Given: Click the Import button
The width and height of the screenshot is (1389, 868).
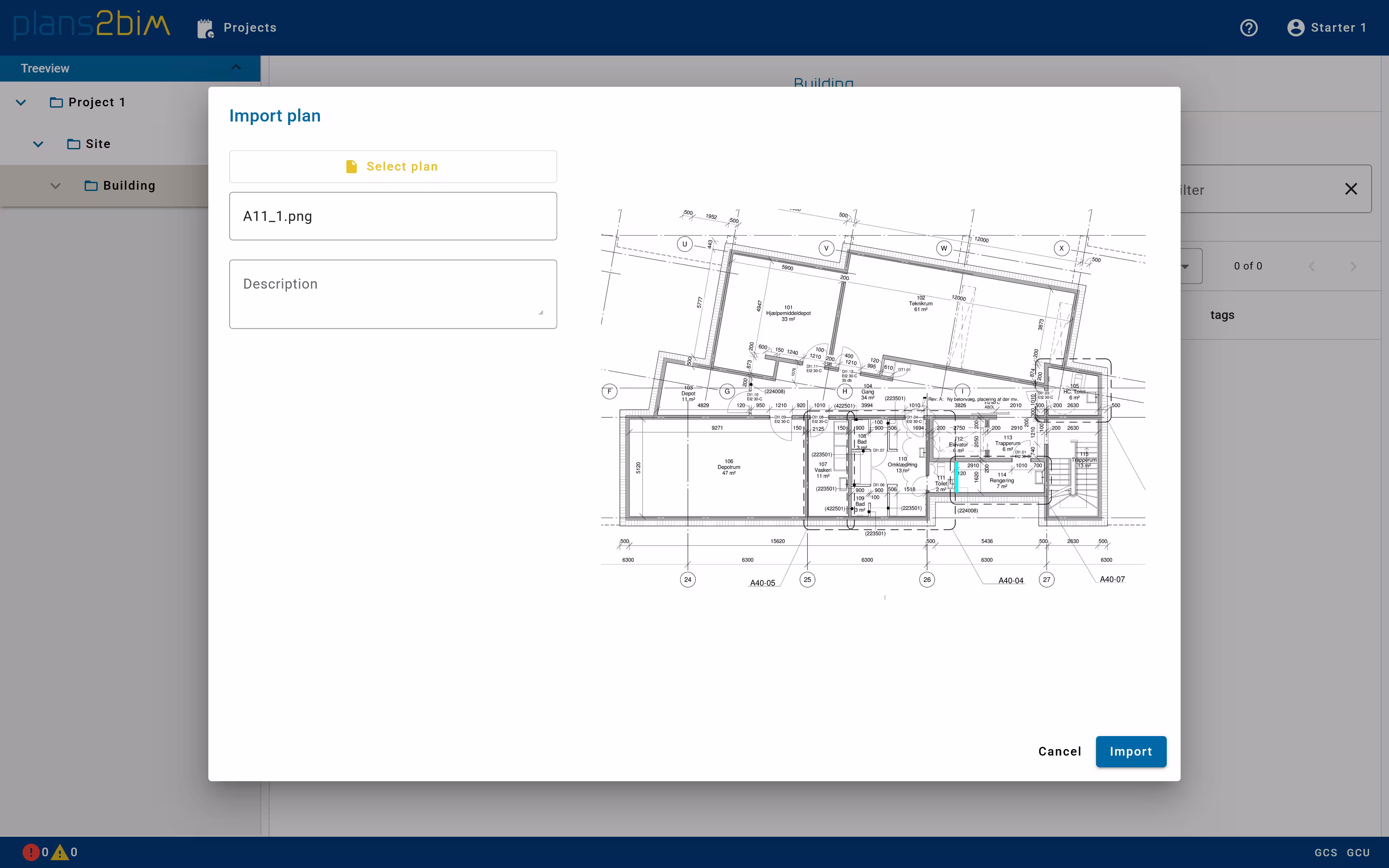Looking at the screenshot, I should pos(1130,751).
